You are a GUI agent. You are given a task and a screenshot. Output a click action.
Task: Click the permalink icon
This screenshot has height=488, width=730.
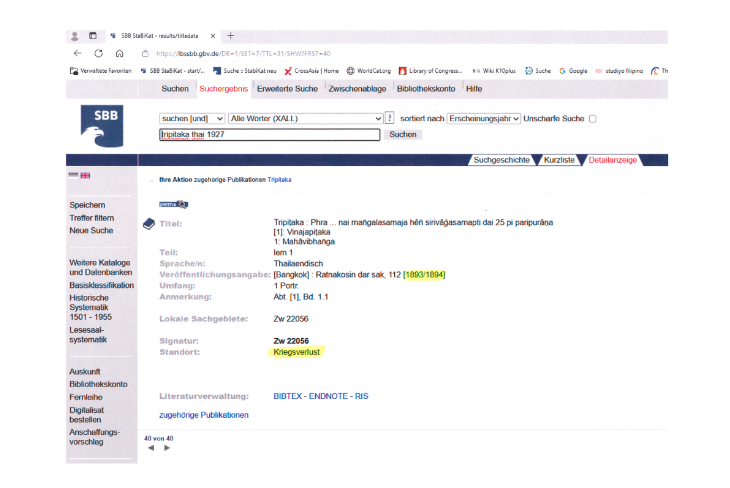pyautogui.click(x=173, y=204)
